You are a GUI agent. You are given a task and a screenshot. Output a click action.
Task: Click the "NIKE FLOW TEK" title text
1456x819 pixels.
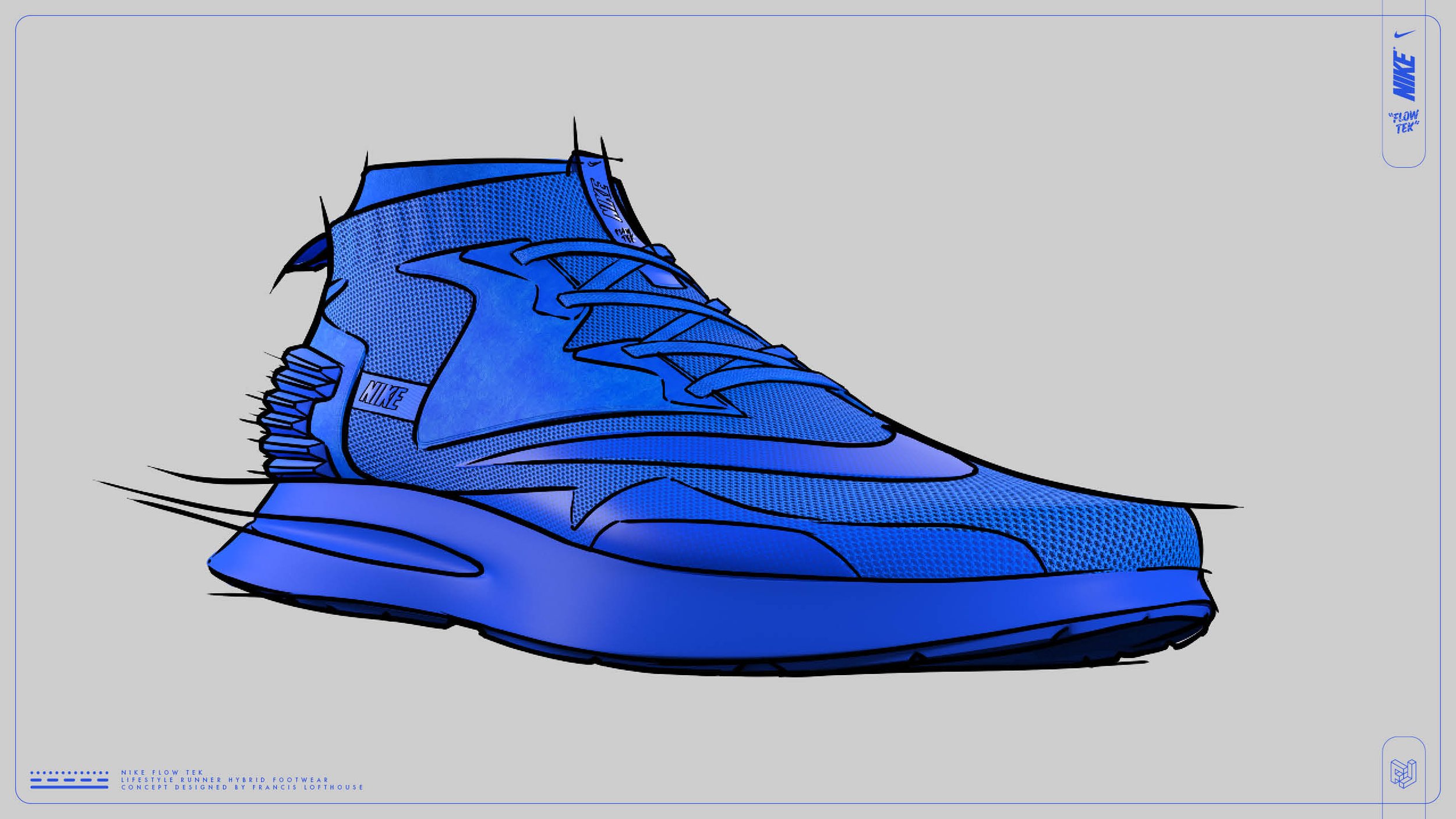(162, 772)
